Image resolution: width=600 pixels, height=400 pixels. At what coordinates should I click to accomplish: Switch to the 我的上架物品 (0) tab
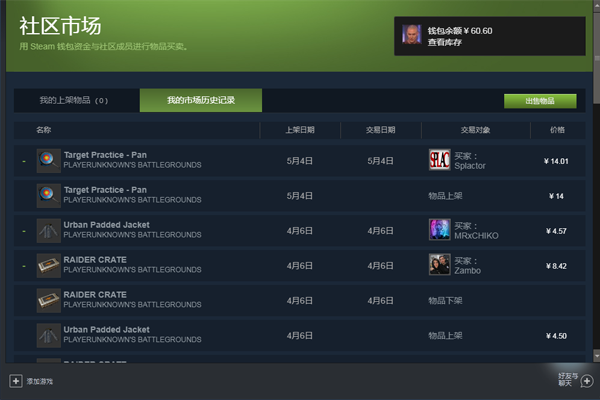click(74, 101)
